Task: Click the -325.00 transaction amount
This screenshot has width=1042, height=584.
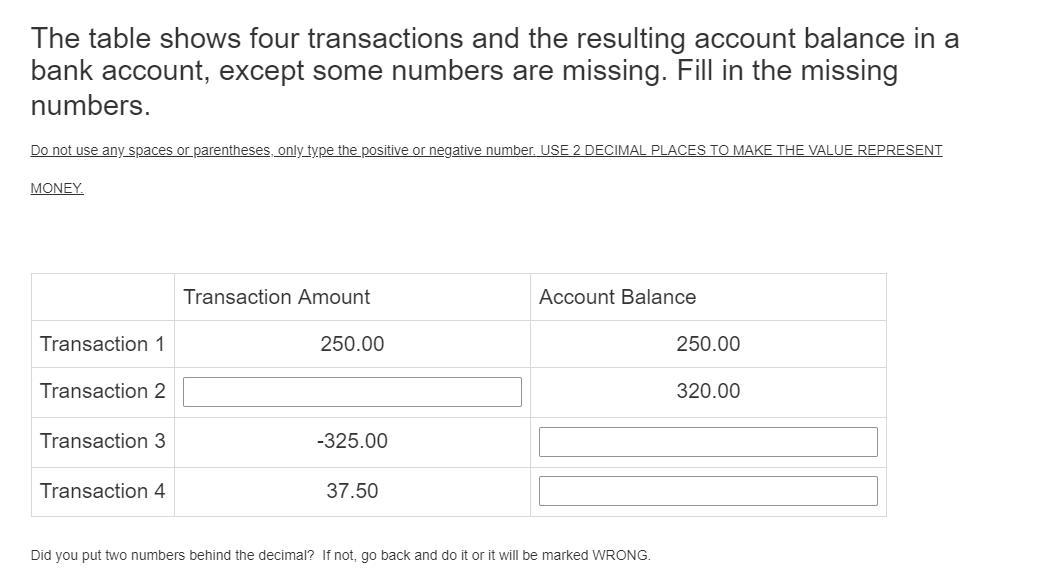Action: pyautogui.click(x=352, y=441)
